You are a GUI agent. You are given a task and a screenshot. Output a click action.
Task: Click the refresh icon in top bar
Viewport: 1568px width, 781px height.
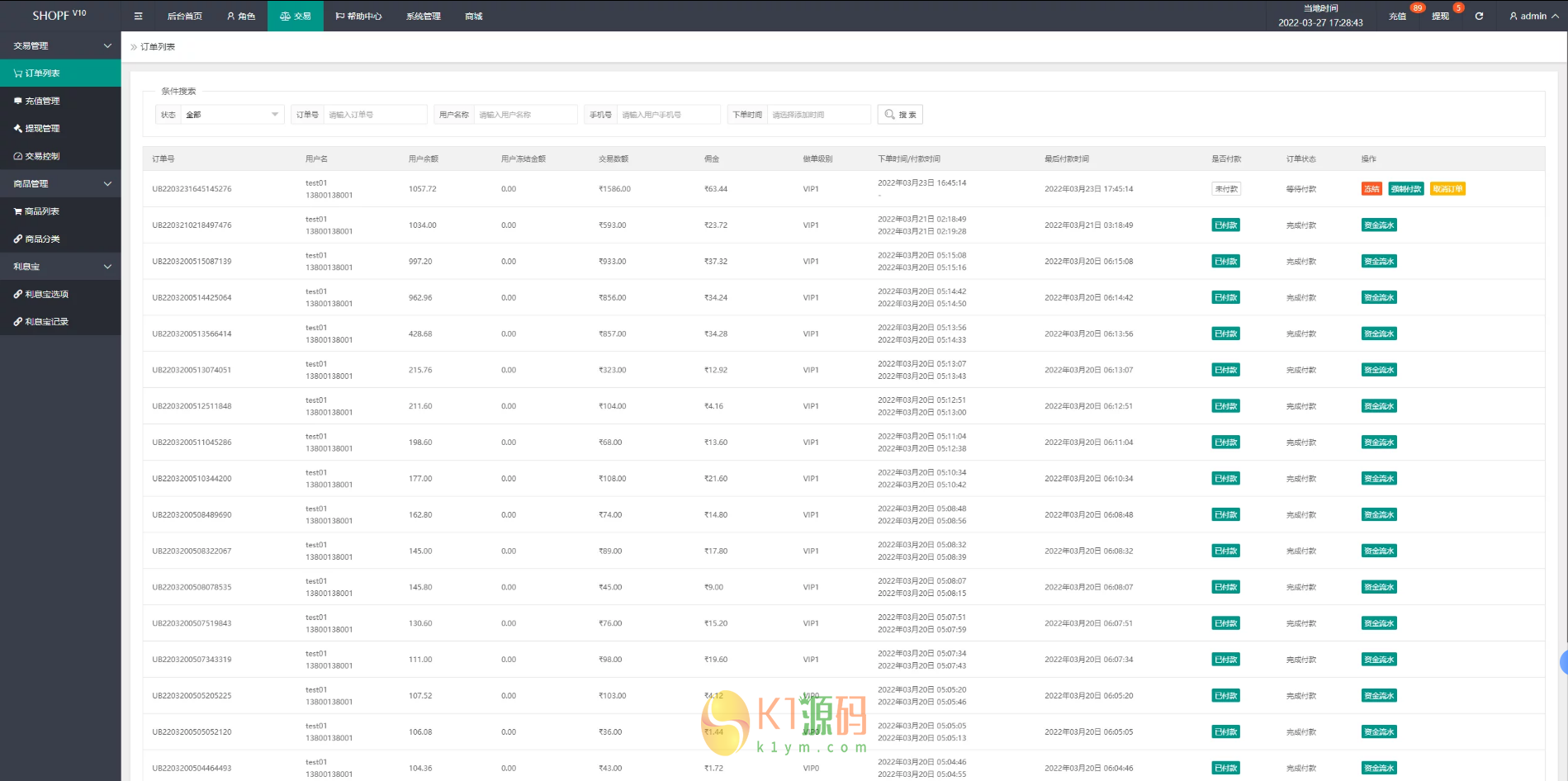[1479, 16]
